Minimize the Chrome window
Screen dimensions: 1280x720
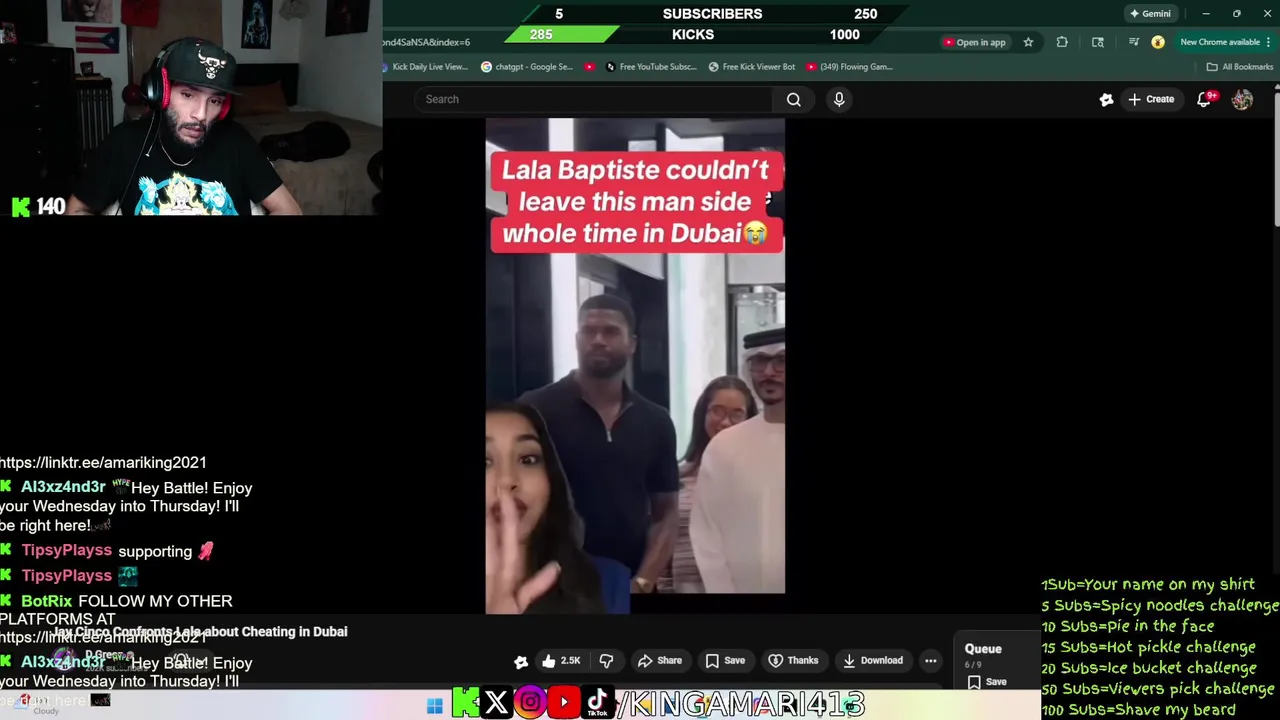pos(1206,14)
